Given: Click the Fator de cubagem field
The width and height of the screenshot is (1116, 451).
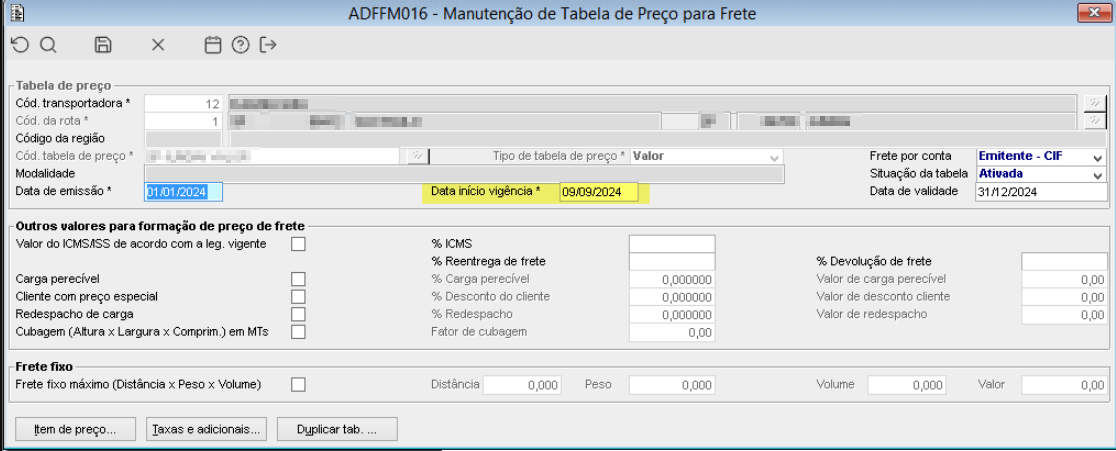Looking at the screenshot, I should pos(672,331).
